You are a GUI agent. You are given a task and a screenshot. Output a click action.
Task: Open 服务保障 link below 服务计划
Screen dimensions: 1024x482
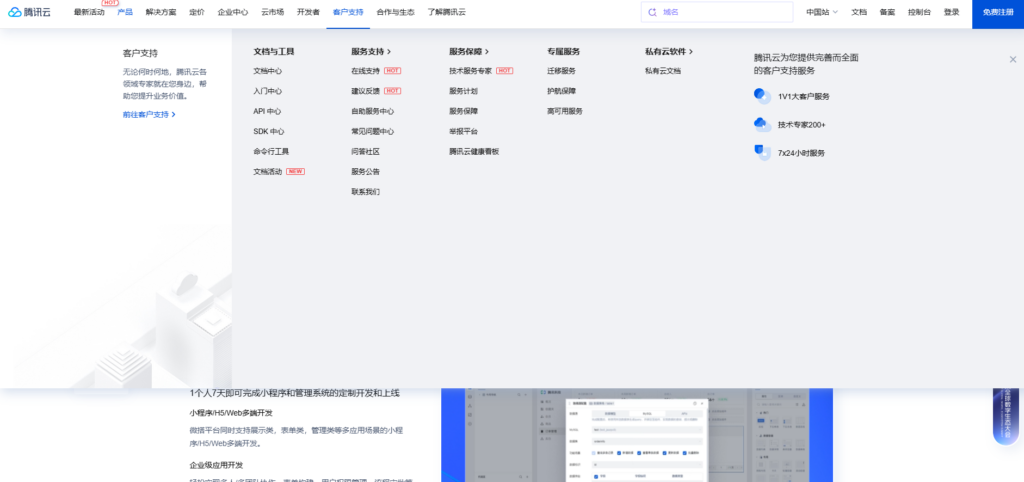(x=464, y=111)
